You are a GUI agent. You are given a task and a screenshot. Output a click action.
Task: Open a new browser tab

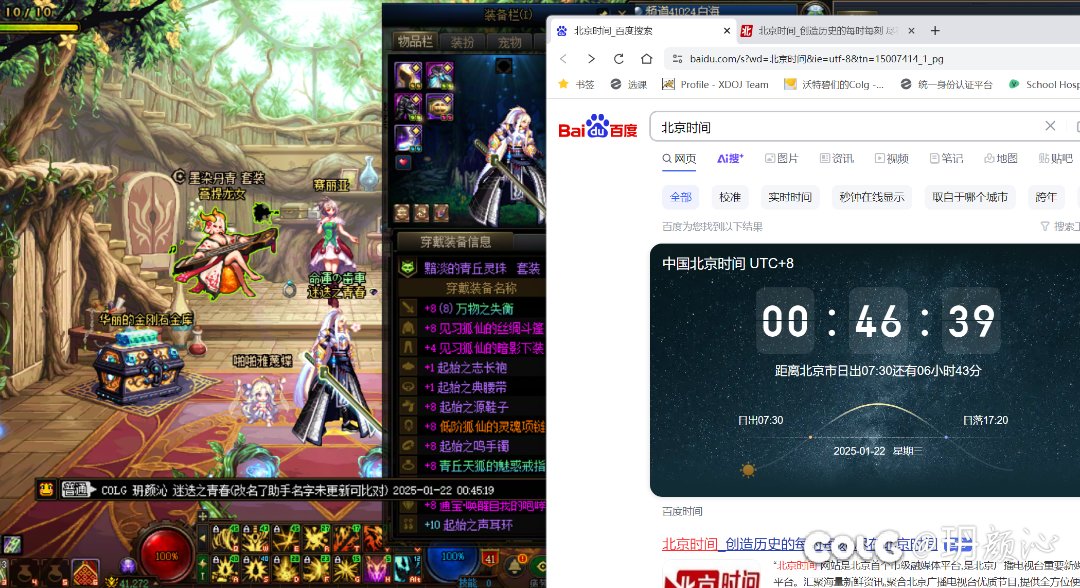(935, 30)
